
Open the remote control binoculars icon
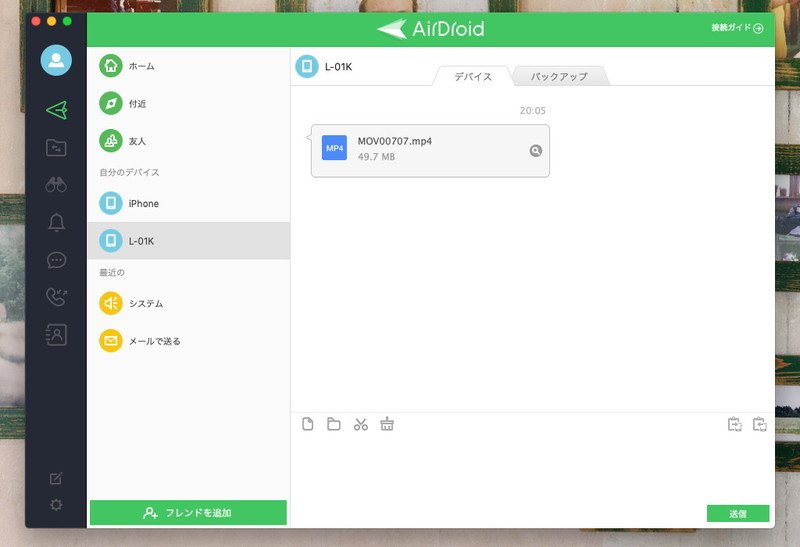[x=56, y=184]
